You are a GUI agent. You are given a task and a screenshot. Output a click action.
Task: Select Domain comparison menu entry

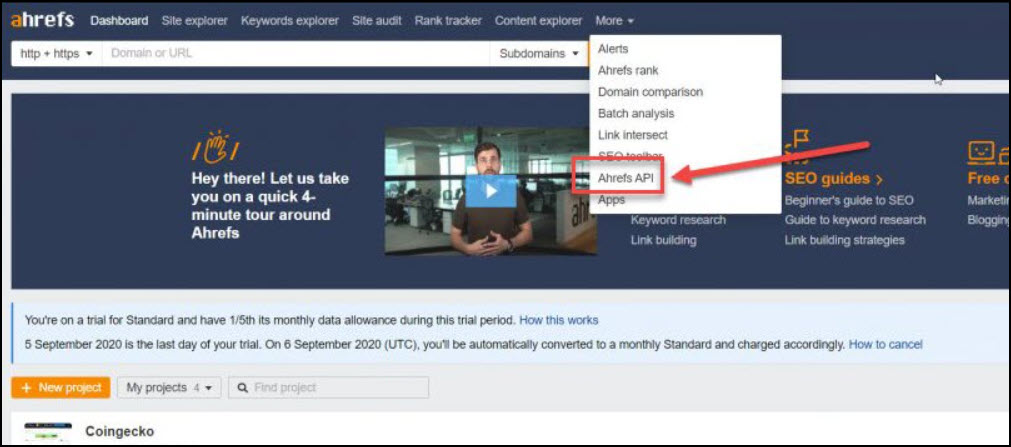(x=650, y=92)
